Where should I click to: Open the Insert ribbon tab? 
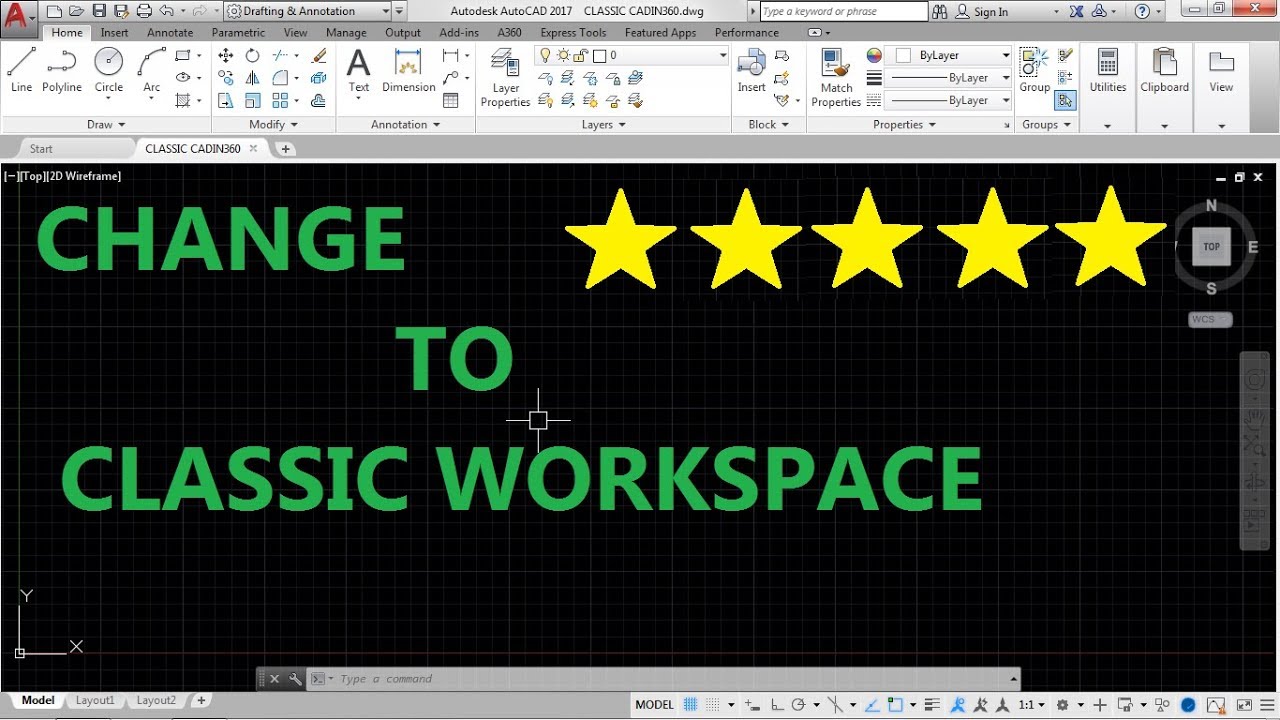click(114, 32)
